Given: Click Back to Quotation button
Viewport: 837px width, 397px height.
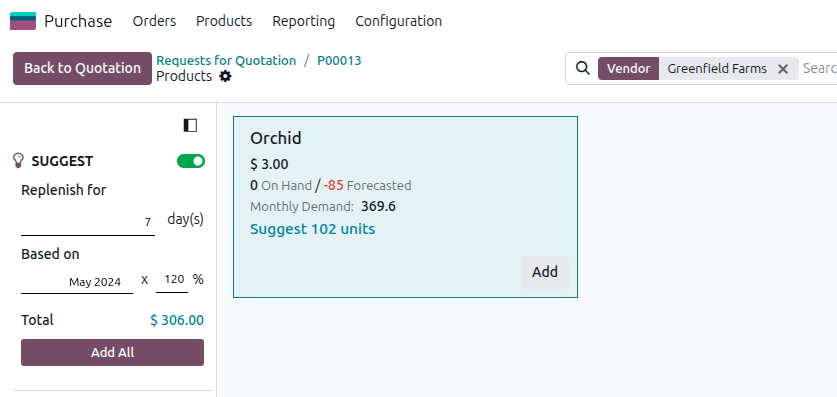Looking at the screenshot, I should coord(82,68).
